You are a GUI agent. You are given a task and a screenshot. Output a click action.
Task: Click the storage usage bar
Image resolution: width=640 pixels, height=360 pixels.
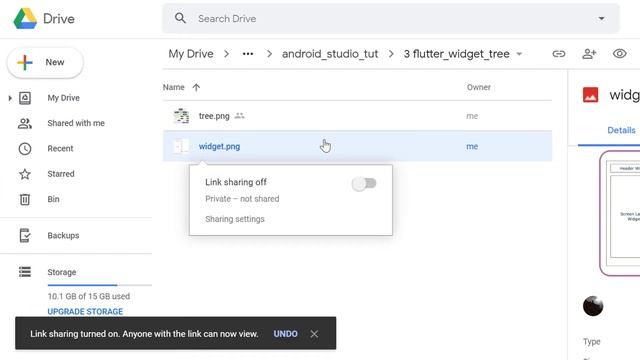(x=100, y=285)
